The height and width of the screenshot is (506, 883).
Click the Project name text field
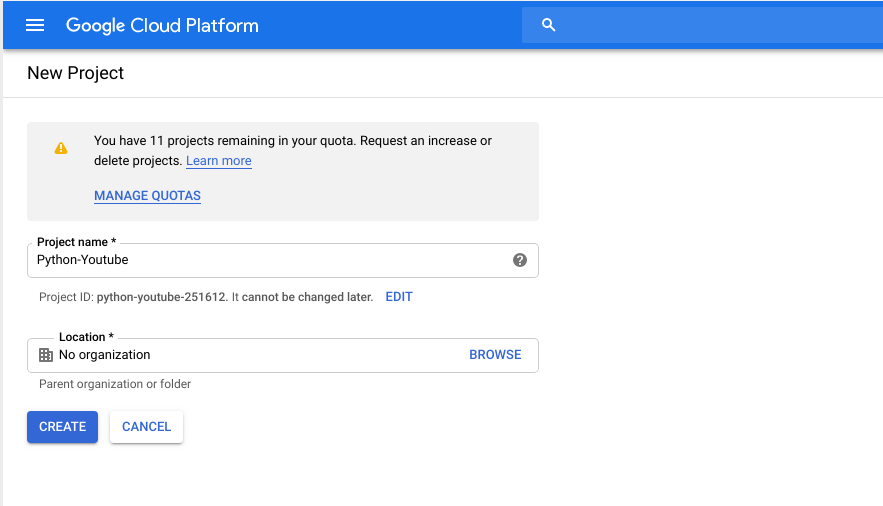283,261
